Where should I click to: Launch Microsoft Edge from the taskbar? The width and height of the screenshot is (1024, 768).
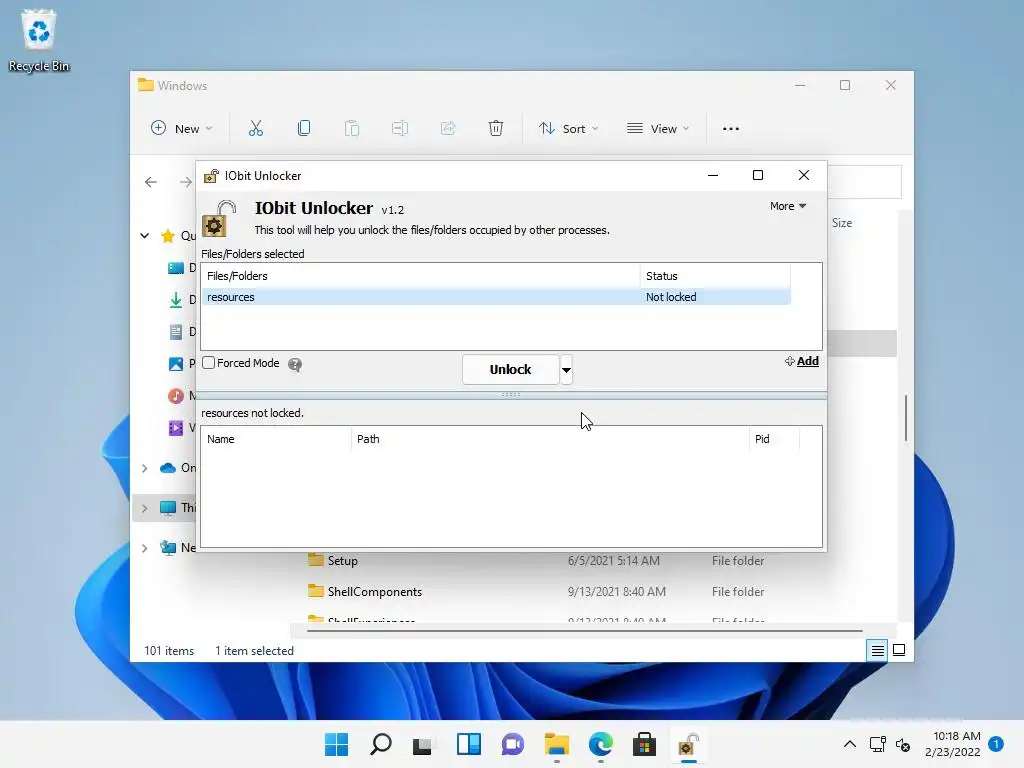[x=600, y=744]
